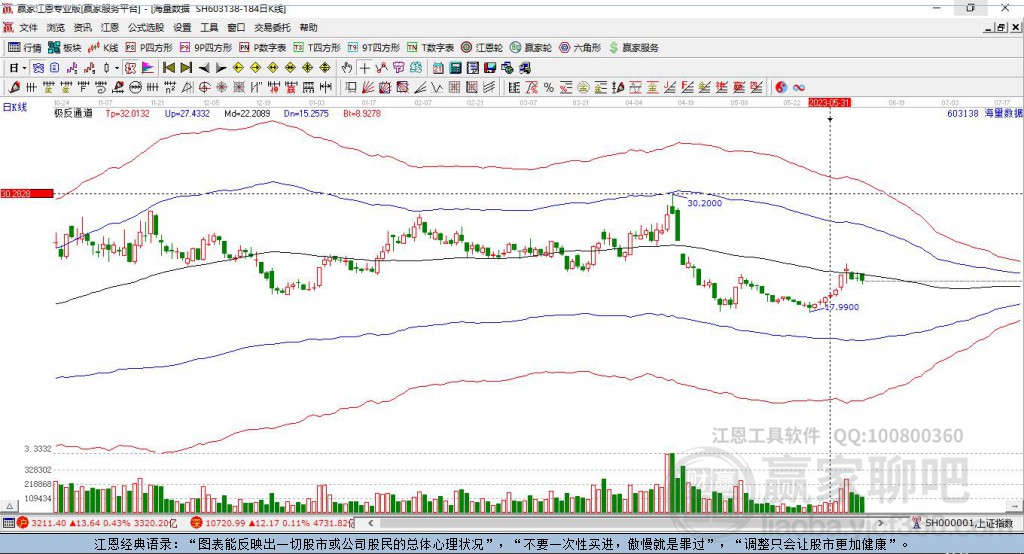Step chart right with black right arrow
Screen dimensions: 1024x554
(221, 68)
